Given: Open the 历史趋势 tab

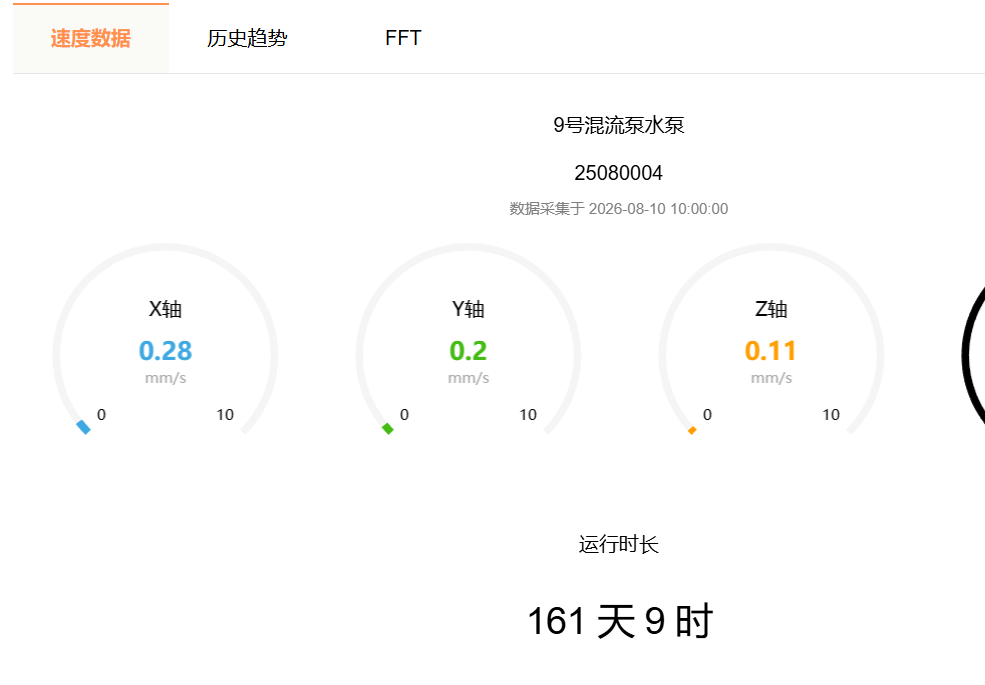Looking at the screenshot, I should click(x=247, y=38).
